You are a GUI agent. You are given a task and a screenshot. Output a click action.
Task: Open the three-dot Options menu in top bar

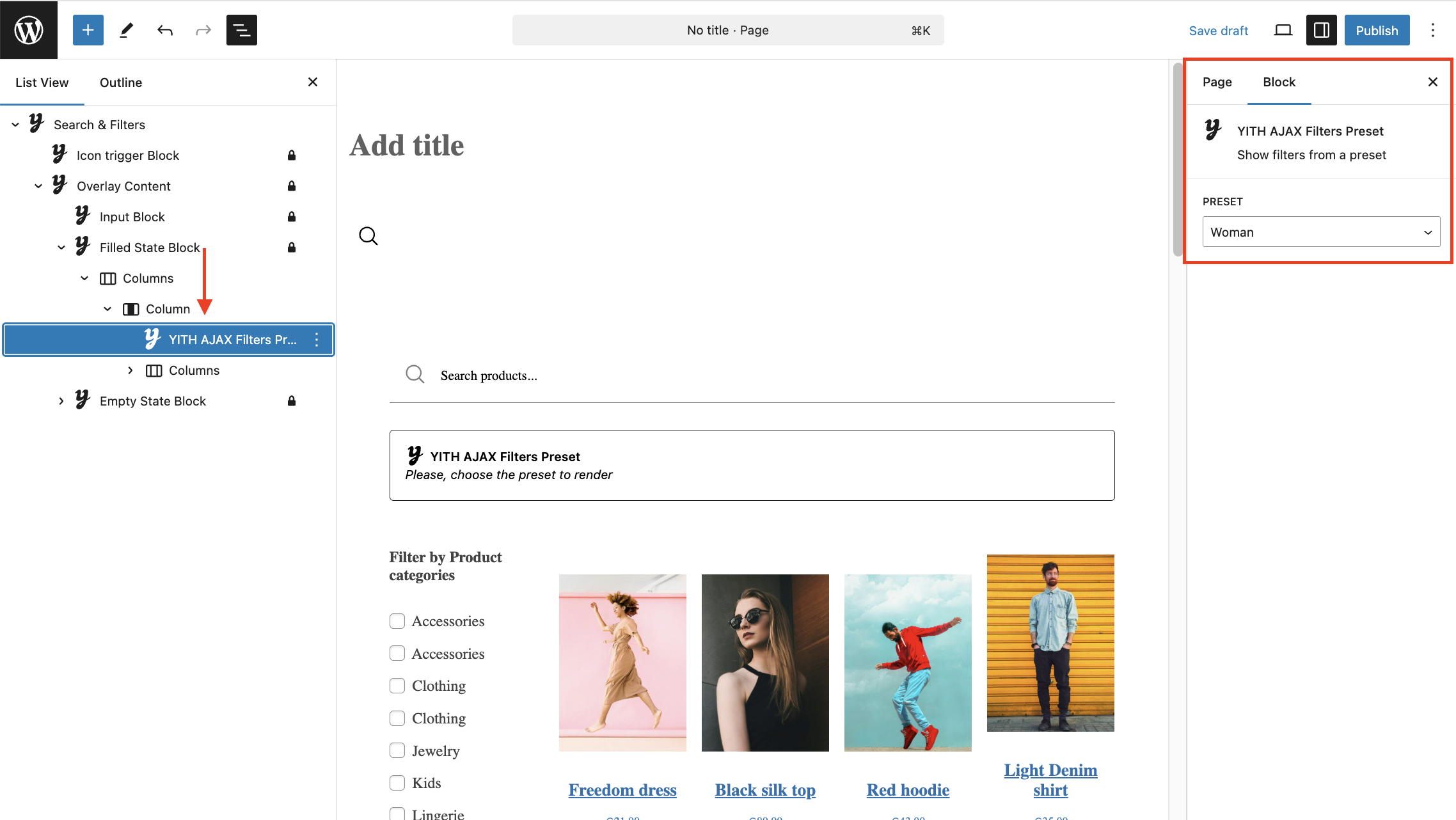pos(1433,30)
